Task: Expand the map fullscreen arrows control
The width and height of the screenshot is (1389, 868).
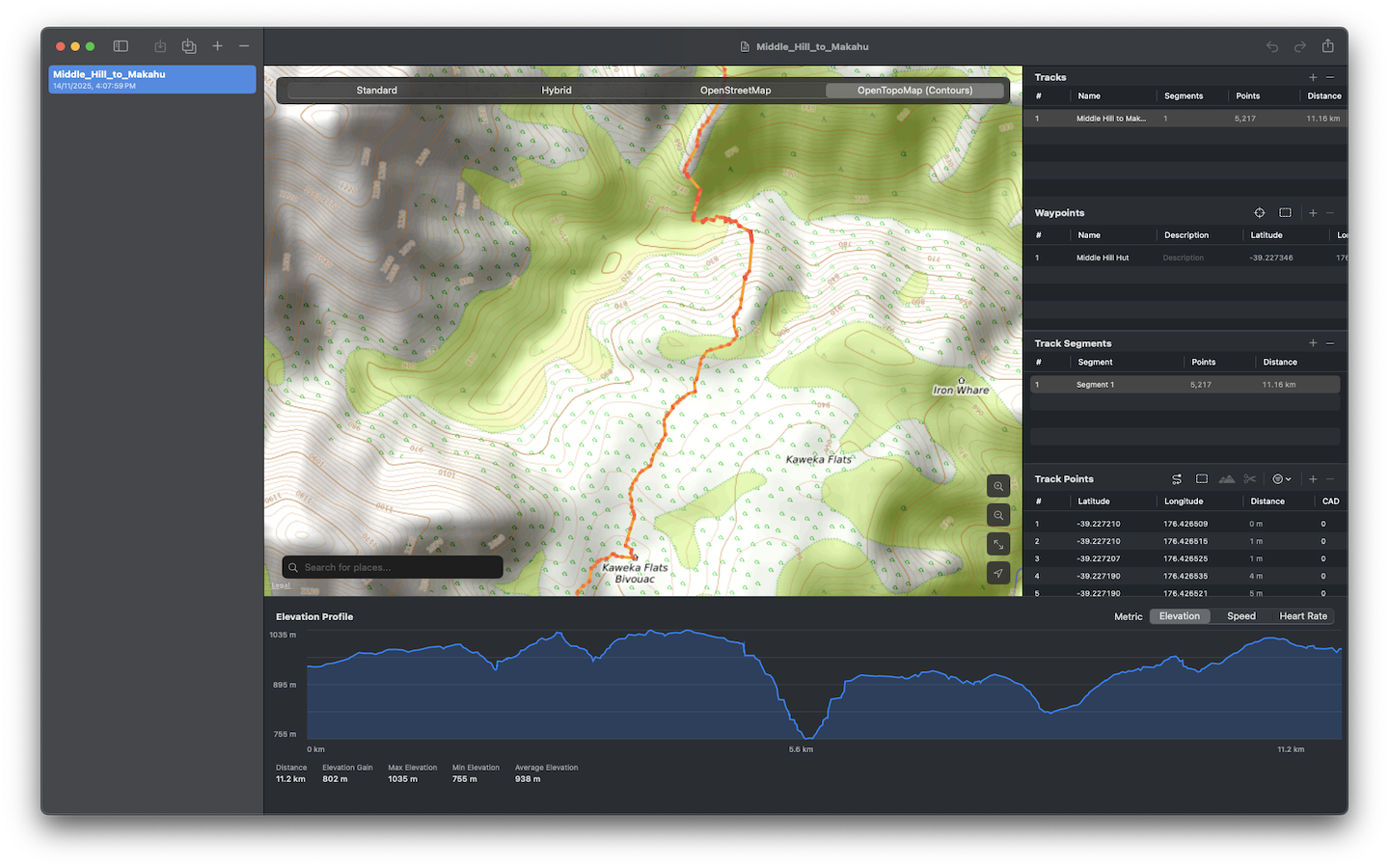Action: tap(998, 544)
